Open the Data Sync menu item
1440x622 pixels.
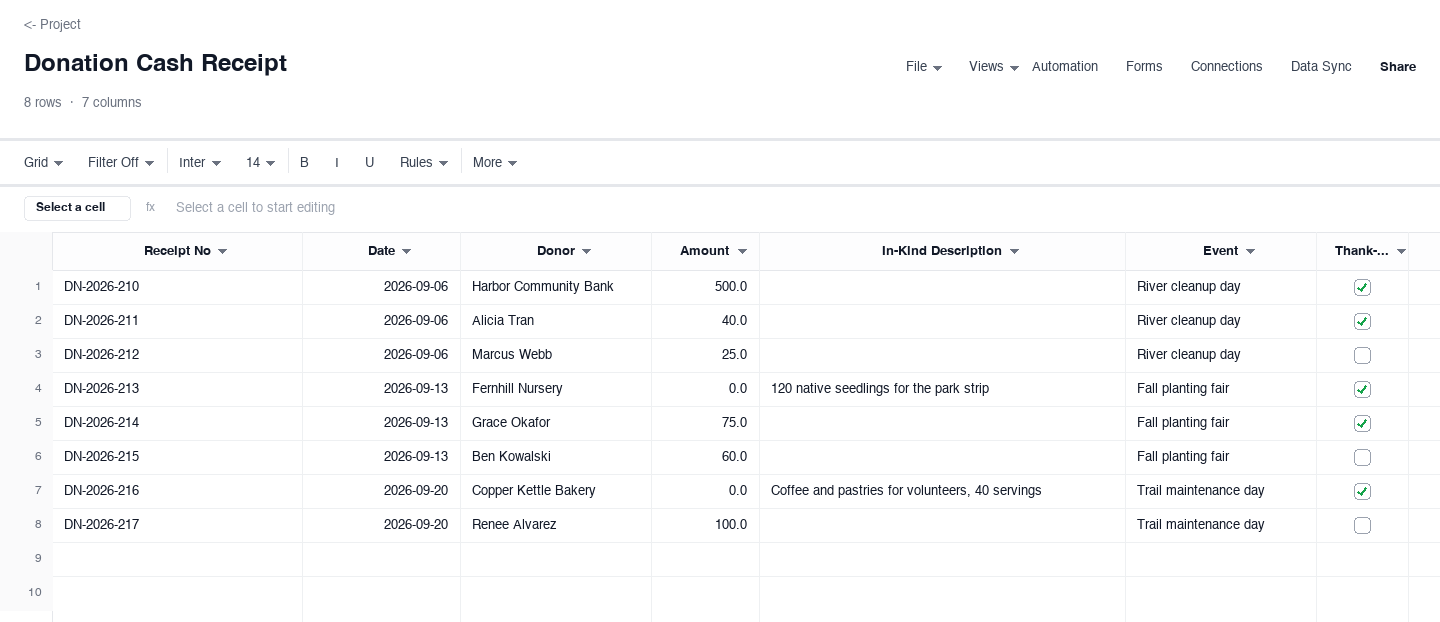1321,67
